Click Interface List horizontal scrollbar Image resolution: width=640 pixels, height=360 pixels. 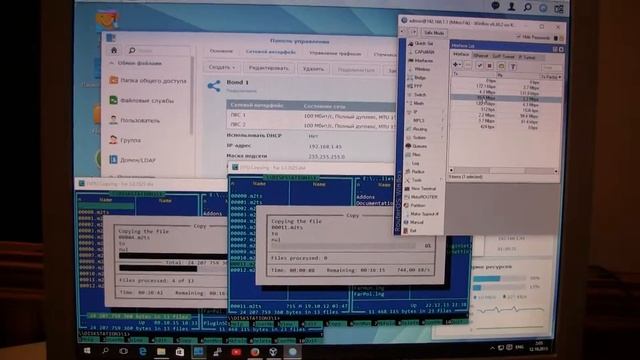(504, 171)
